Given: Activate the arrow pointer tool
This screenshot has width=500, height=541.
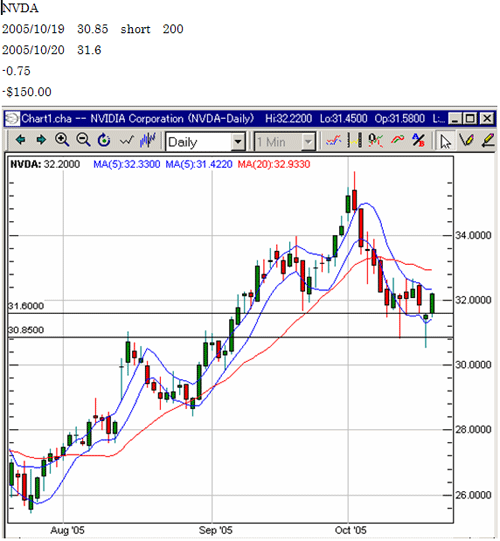Looking at the screenshot, I should [445, 141].
